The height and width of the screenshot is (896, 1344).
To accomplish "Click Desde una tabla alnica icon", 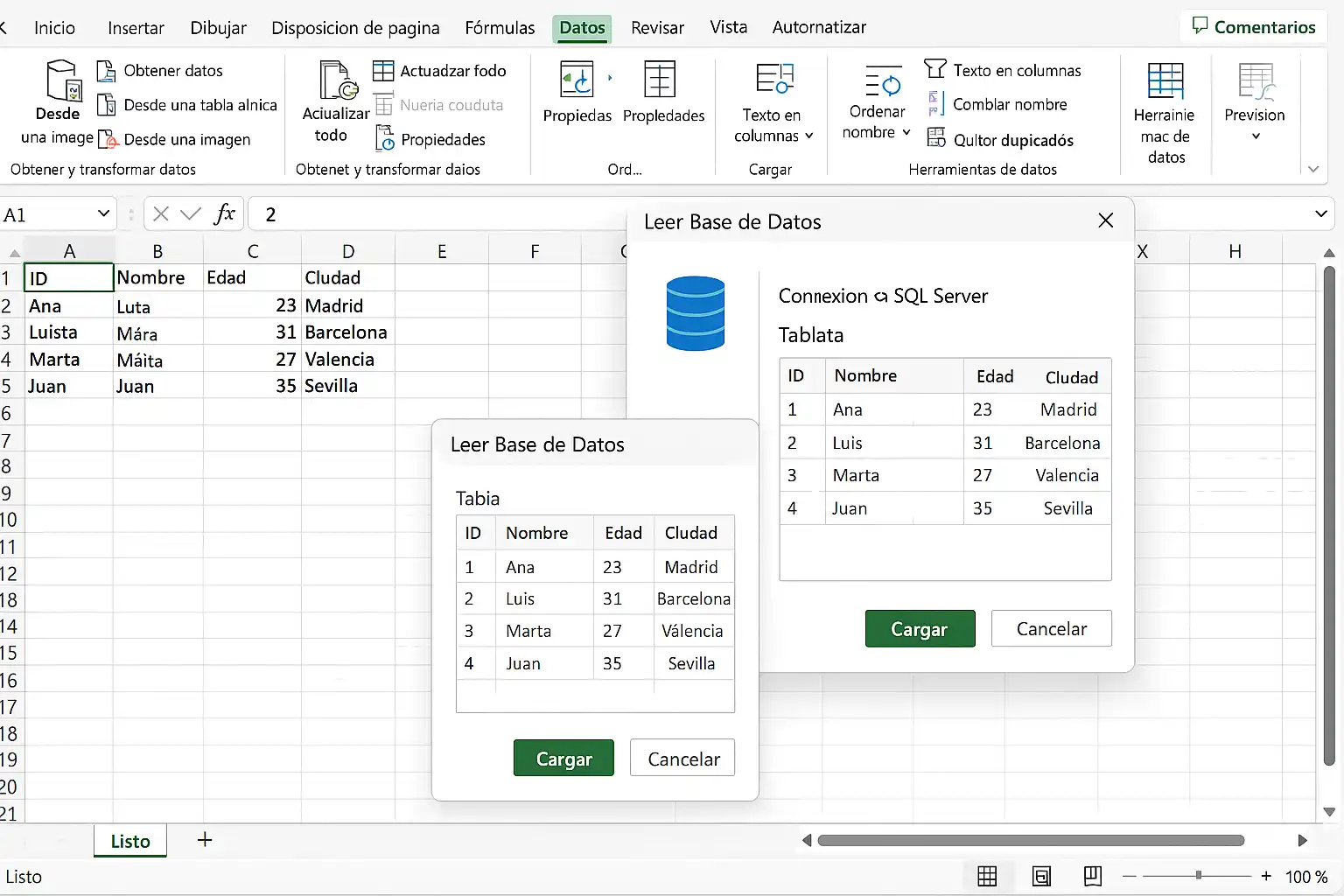I will pyautogui.click(x=106, y=105).
